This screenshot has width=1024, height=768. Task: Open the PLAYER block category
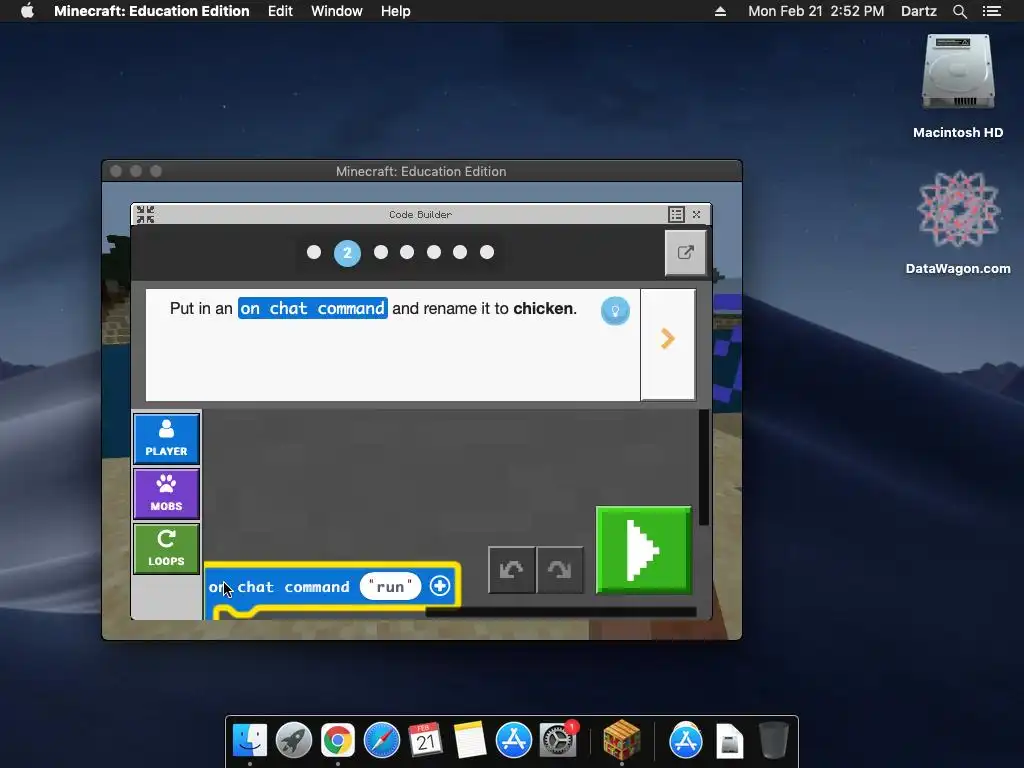pyautogui.click(x=166, y=438)
